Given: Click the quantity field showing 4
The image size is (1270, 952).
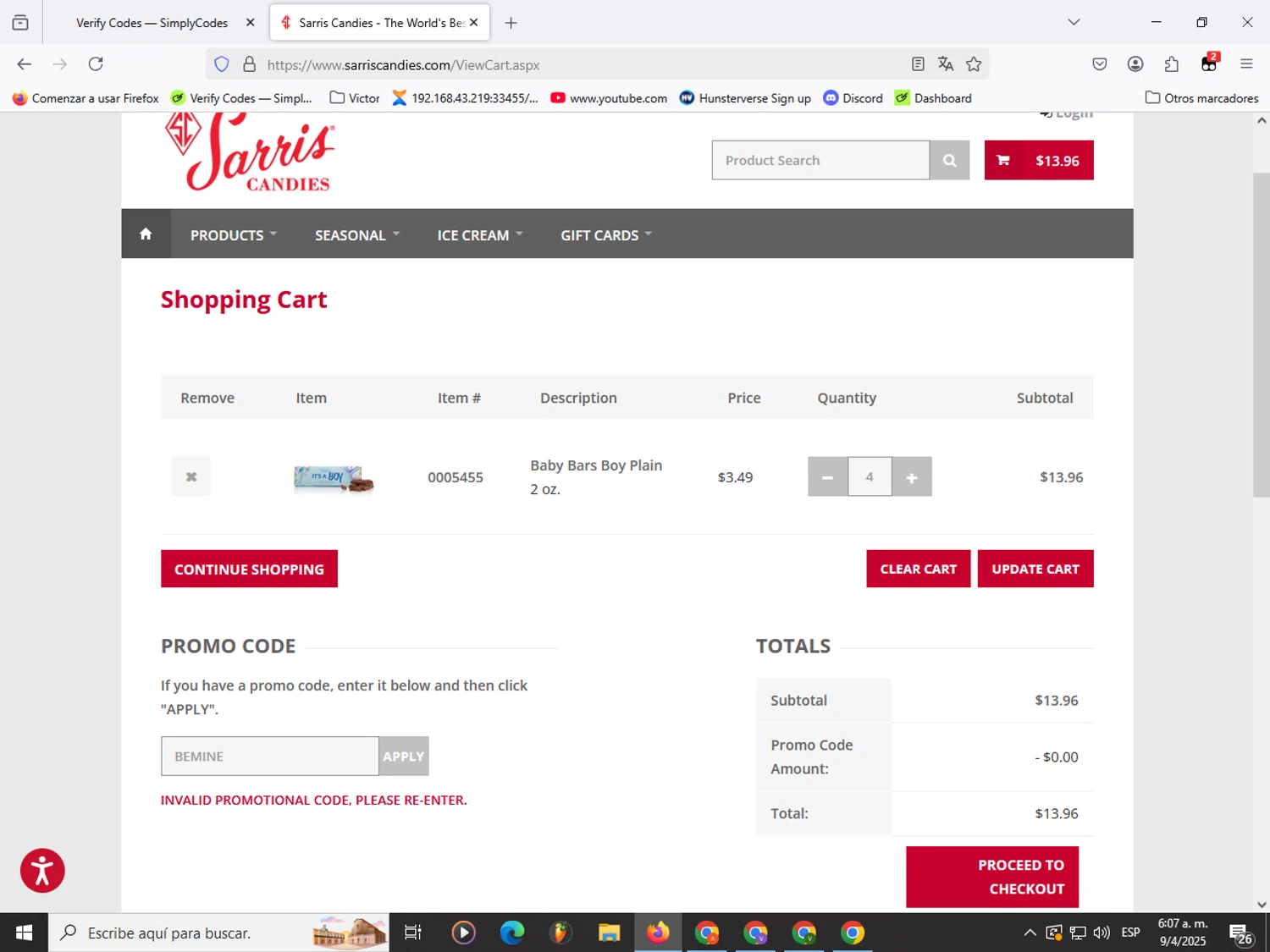Looking at the screenshot, I should point(870,476).
